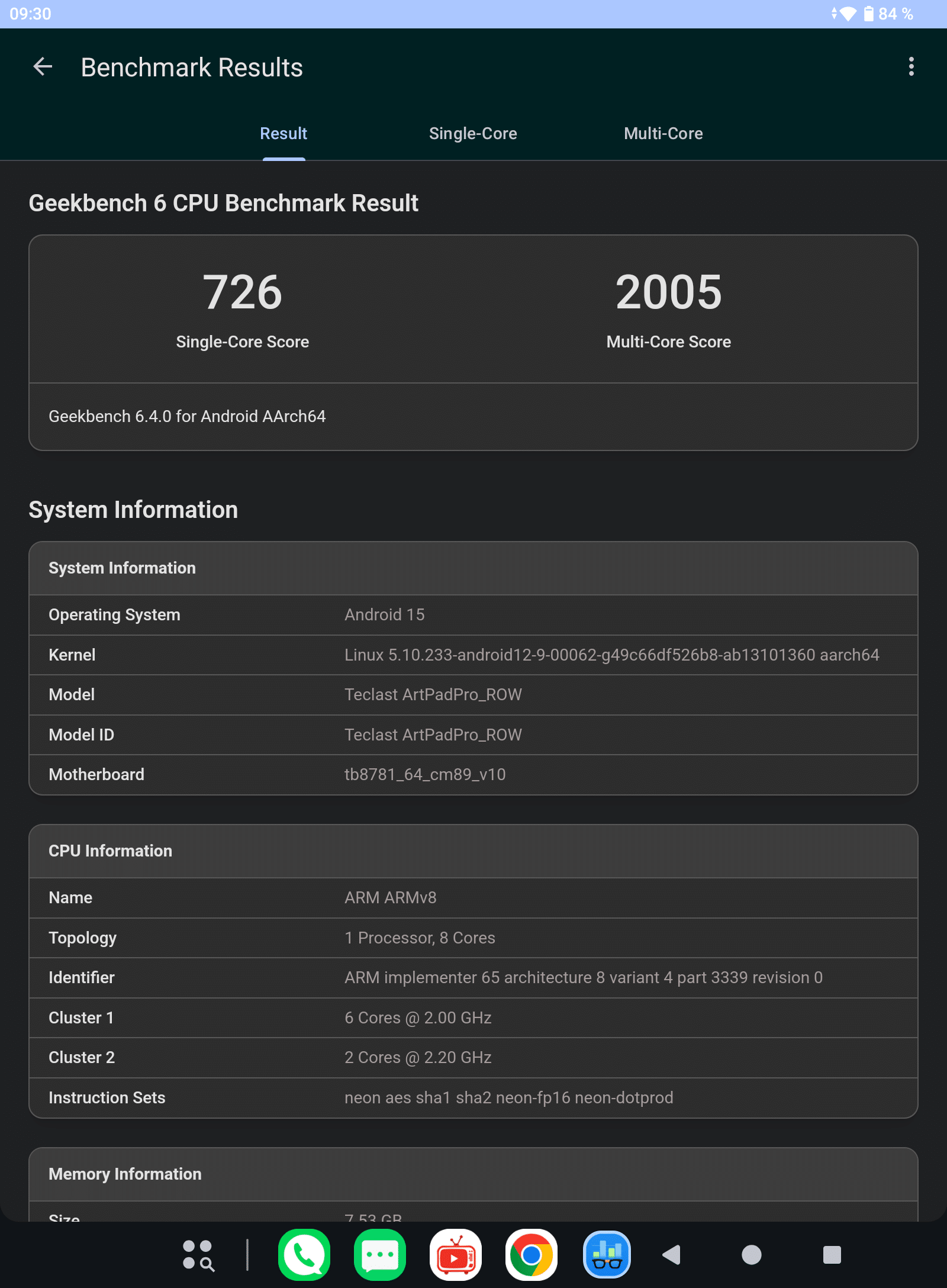Open Geekbench app icon in dock
The width and height of the screenshot is (947, 1288).
tap(607, 1255)
